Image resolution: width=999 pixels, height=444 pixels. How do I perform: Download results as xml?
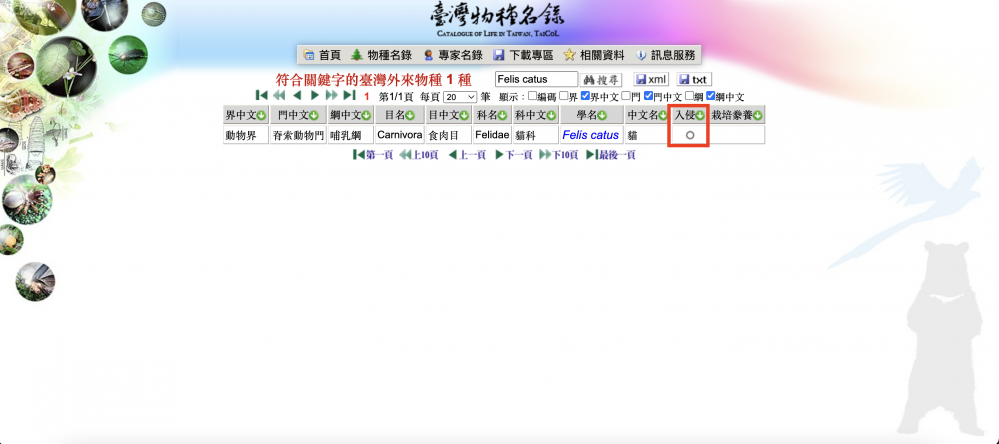pyautogui.click(x=650, y=80)
